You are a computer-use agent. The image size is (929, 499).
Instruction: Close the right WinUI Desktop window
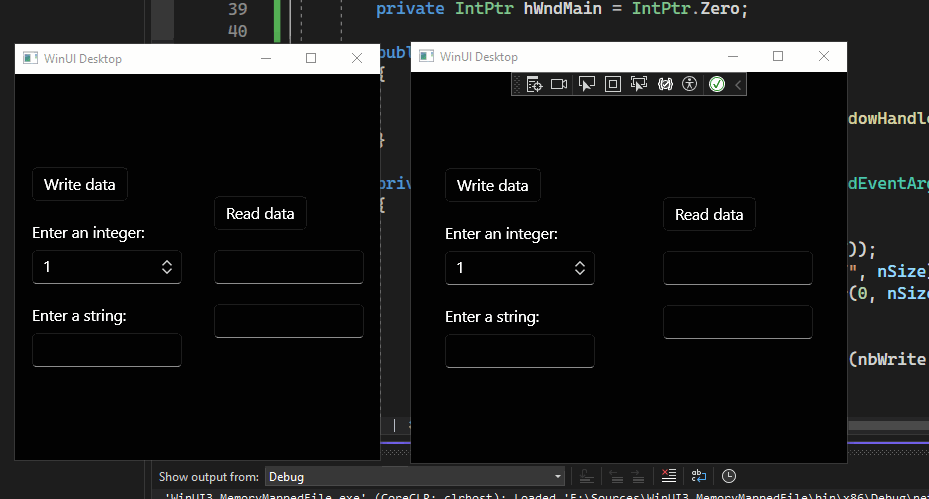[x=824, y=56]
